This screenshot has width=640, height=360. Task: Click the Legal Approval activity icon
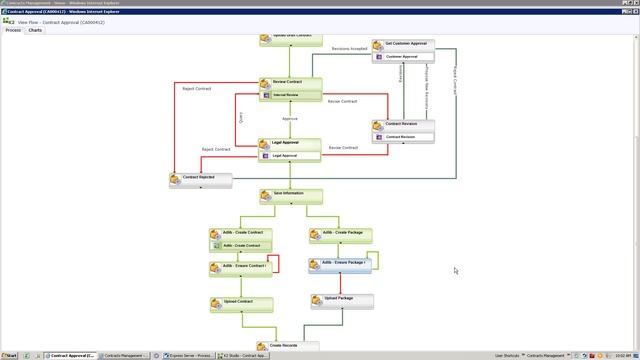pos(264,144)
